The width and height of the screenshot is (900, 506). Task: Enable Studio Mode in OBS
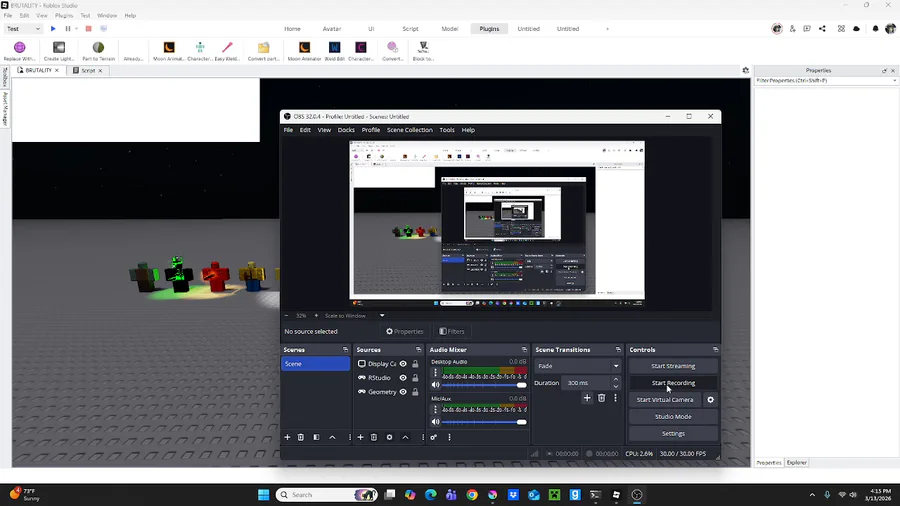point(673,417)
